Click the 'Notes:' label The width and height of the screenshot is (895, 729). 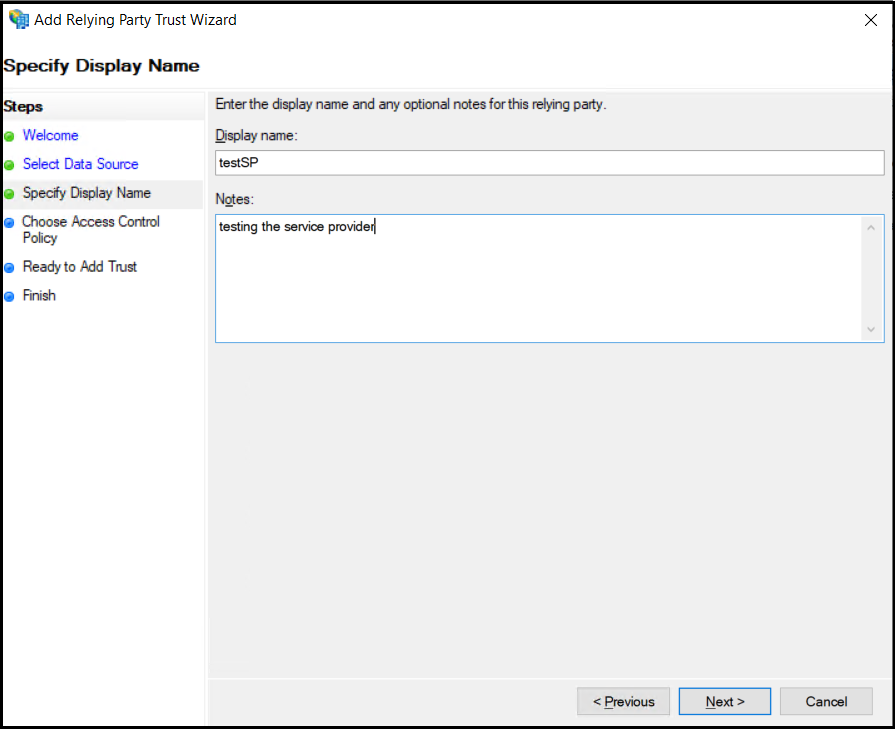coord(234,199)
